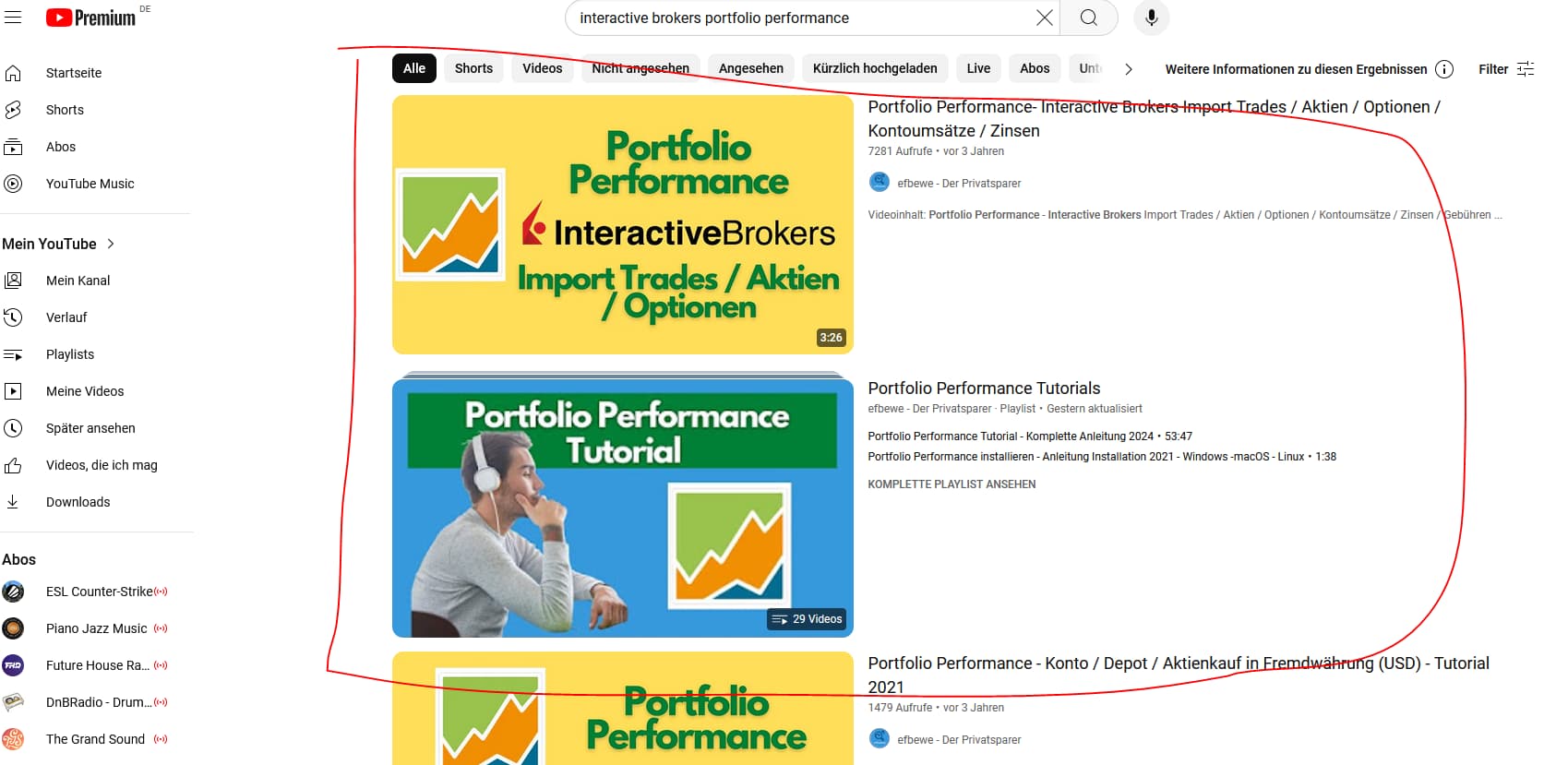This screenshot has width=1568, height=765.
Task: Click the Später ansehen clock icon
Action: [13, 428]
